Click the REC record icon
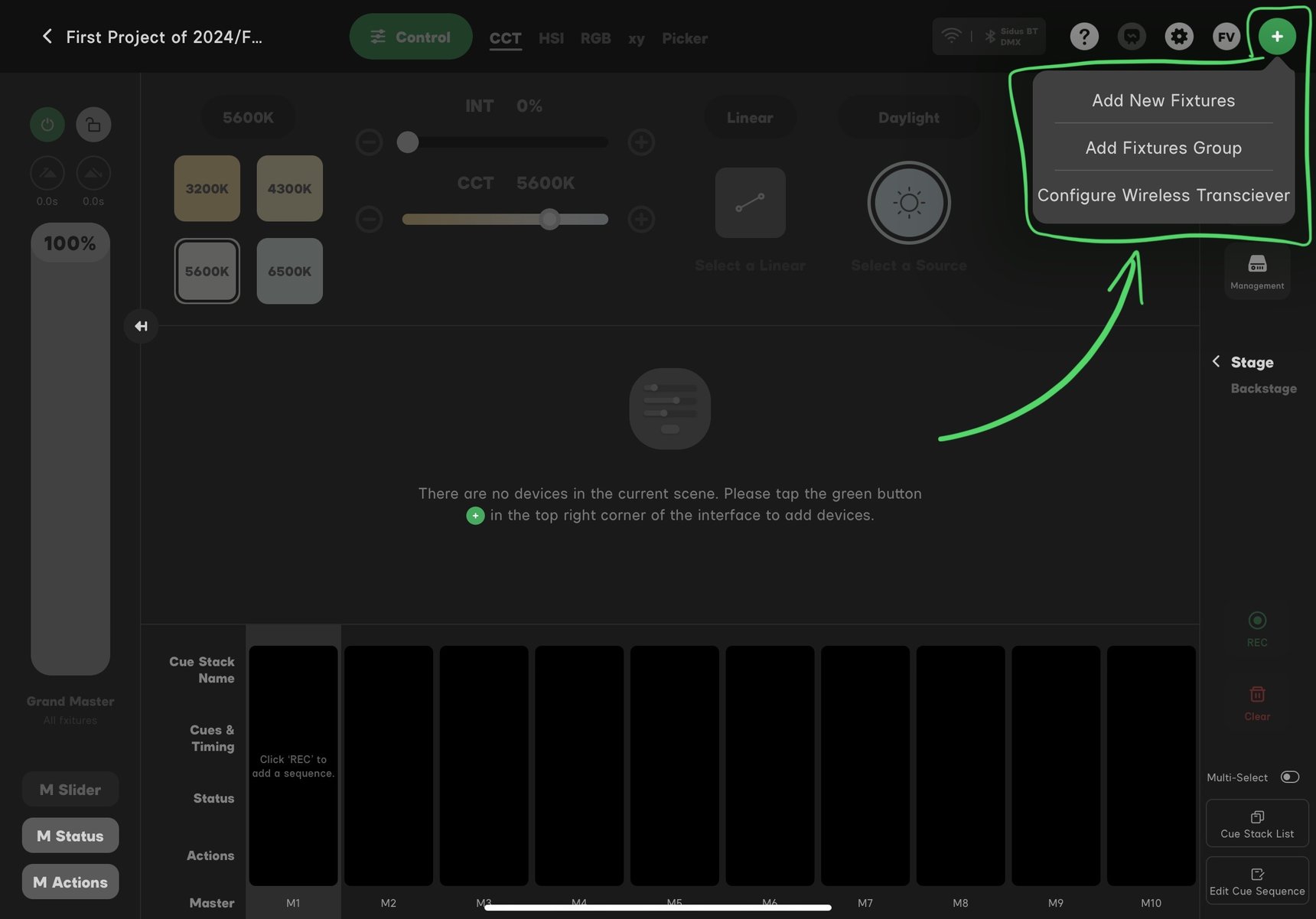 tap(1257, 621)
